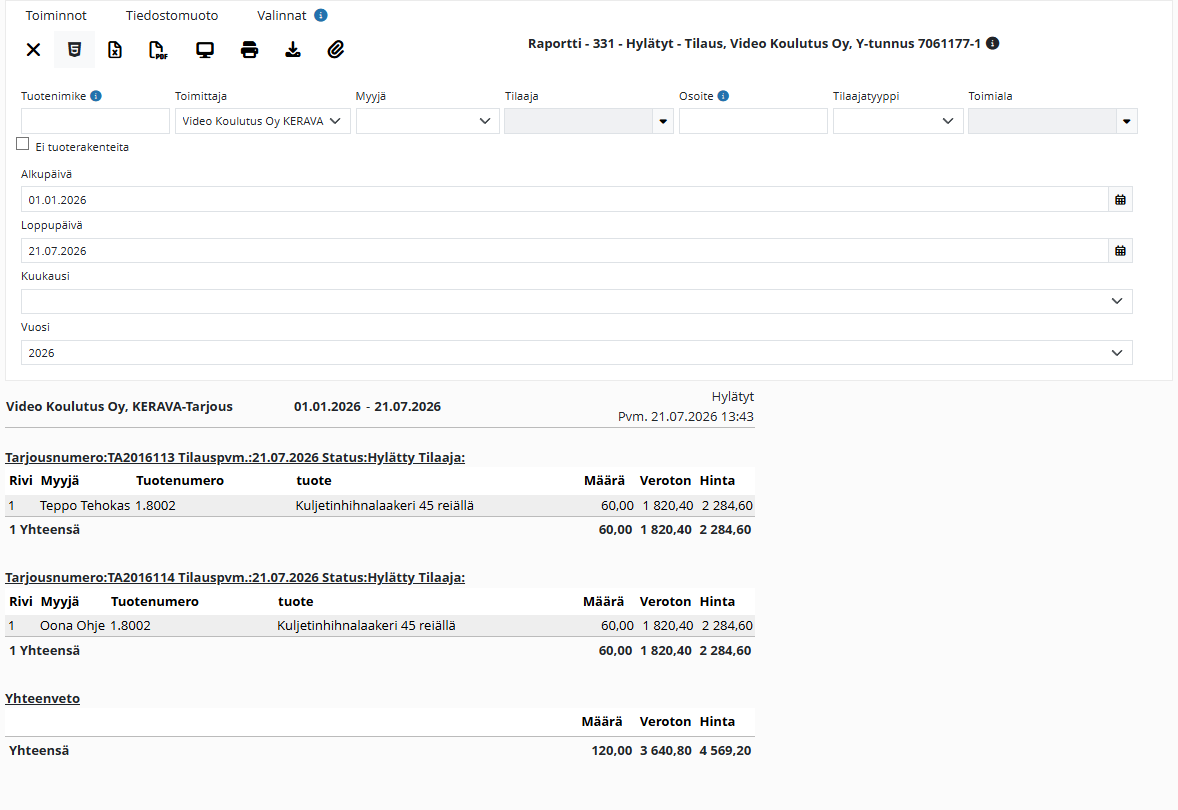The width and height of the screenshot is (1178, 810).
Task: Click price 2 284,60 in Teppo Tehokas row
Action: point(727,506)
